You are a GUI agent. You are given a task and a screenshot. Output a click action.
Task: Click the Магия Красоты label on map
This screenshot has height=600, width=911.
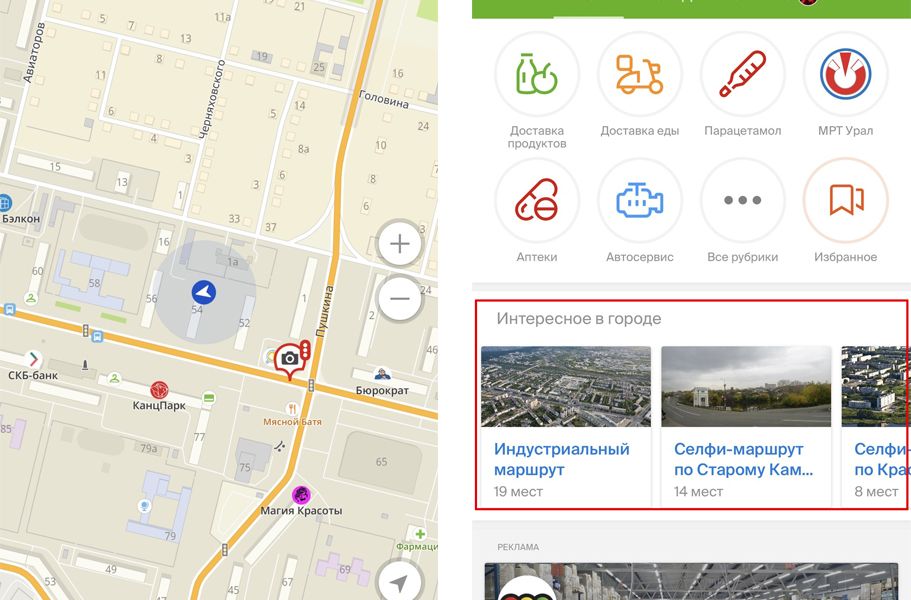[301, 511]
